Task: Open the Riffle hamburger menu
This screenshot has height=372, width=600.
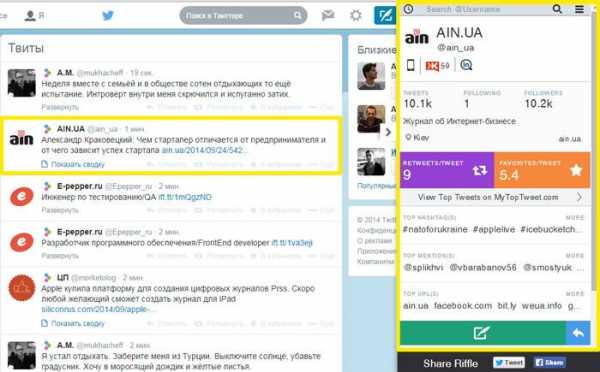Action: click(x=580, y=9)
